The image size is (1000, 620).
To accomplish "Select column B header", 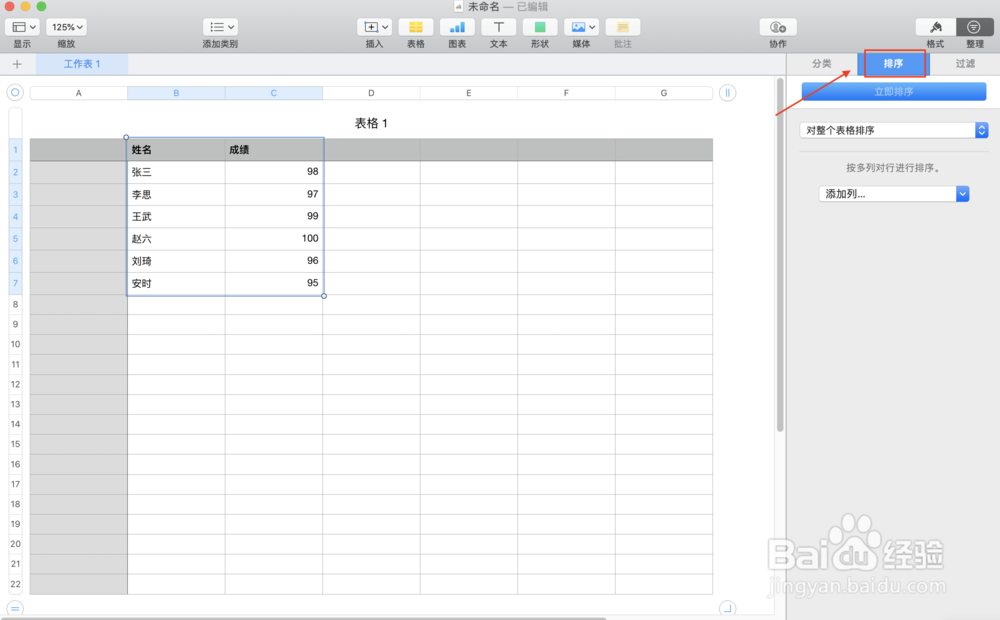I will pos(176,93).
